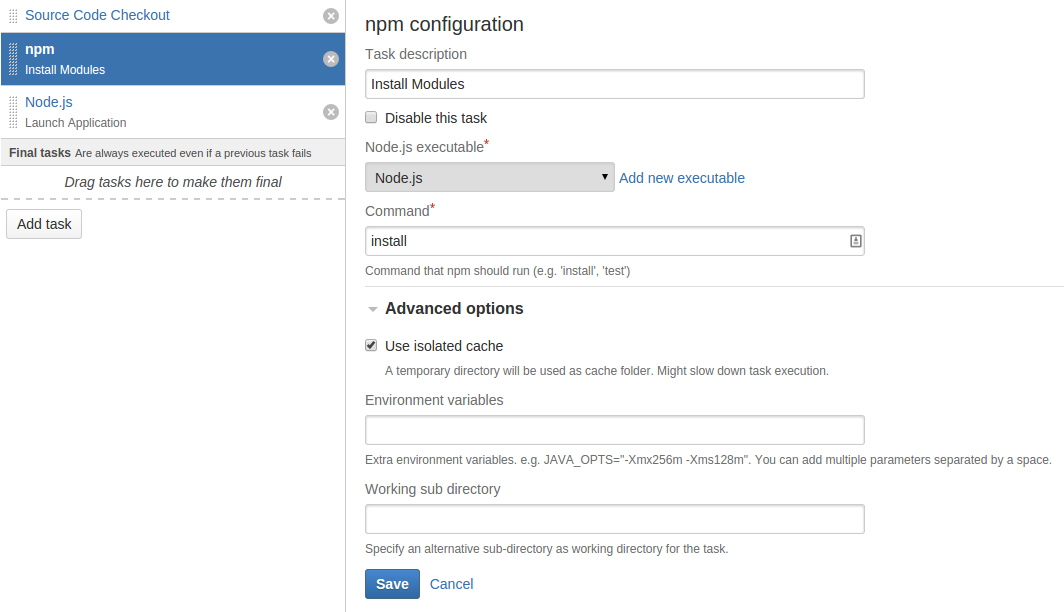Save the npm configuration
The height and width of the screenshot is (612, 1064).
(x=392, y=584)
